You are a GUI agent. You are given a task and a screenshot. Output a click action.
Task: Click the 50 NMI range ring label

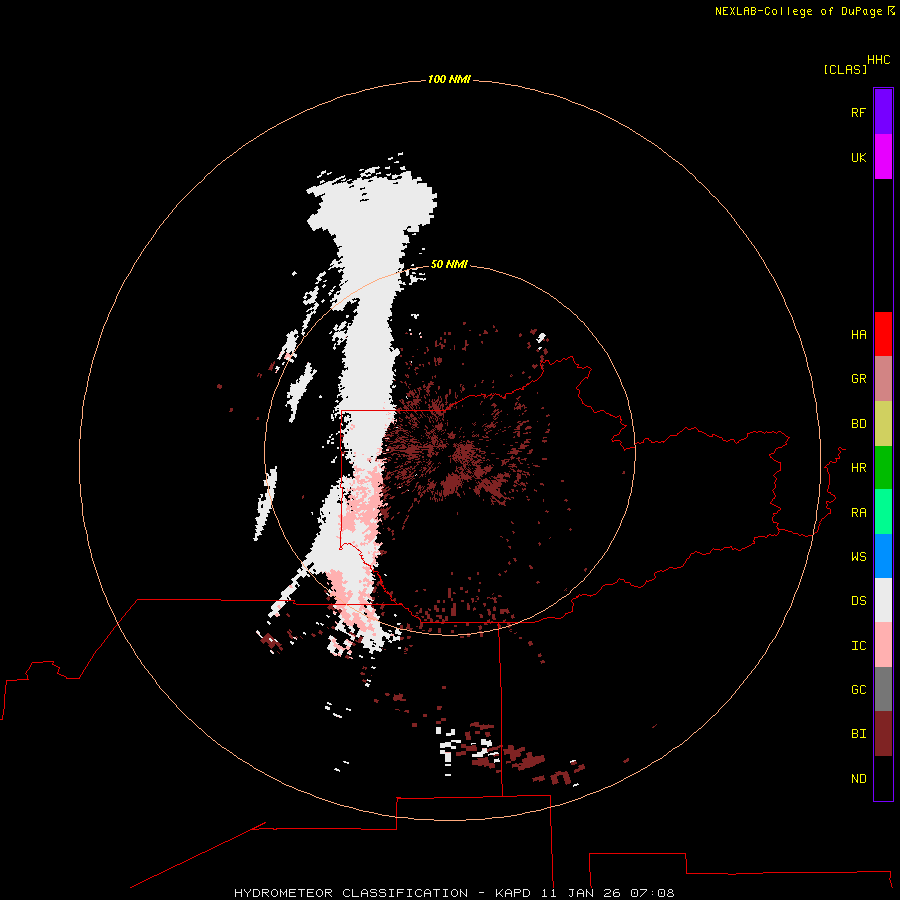pos(449,264)
